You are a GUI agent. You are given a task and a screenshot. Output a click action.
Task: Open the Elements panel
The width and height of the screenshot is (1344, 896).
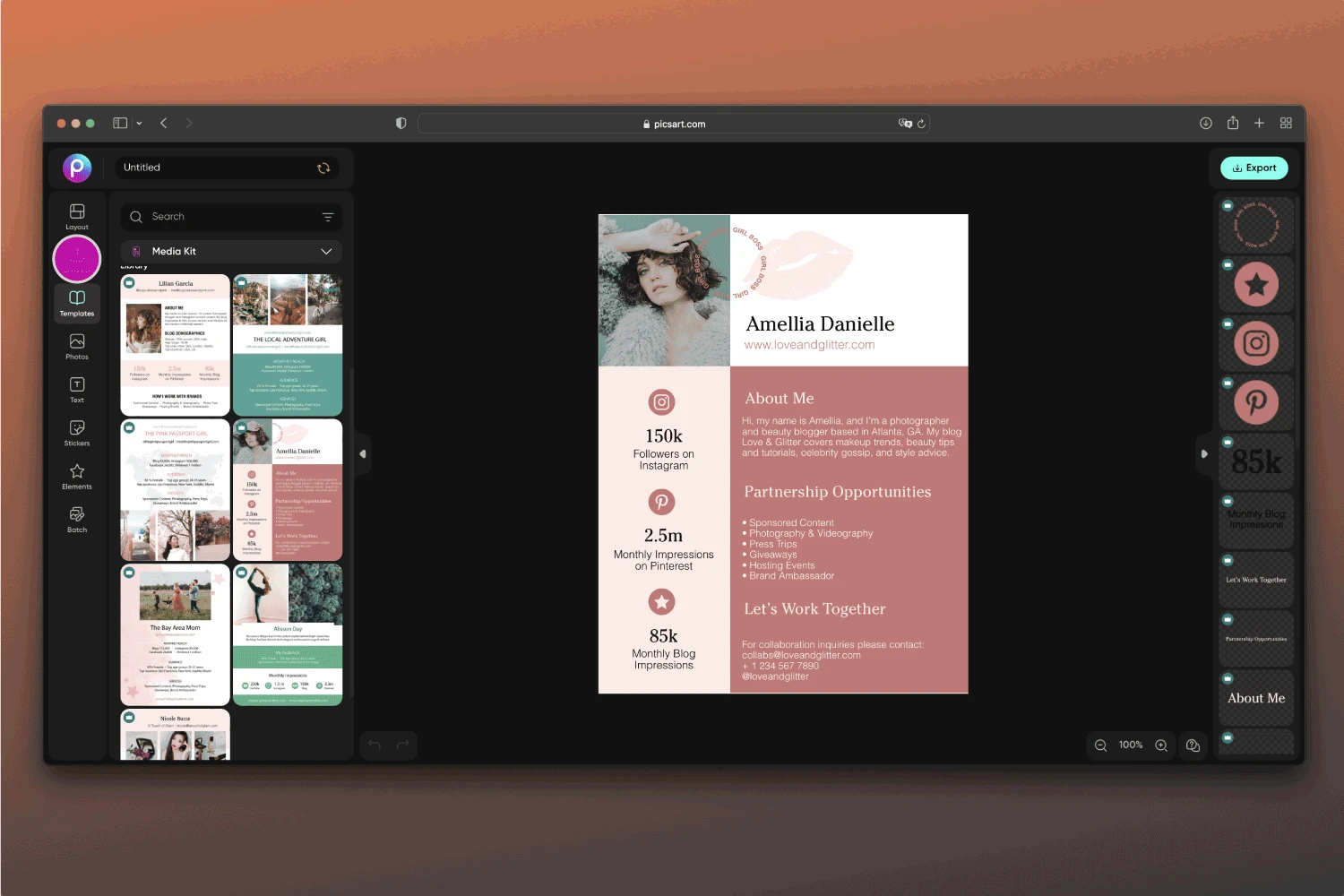(x=76, y=475)
